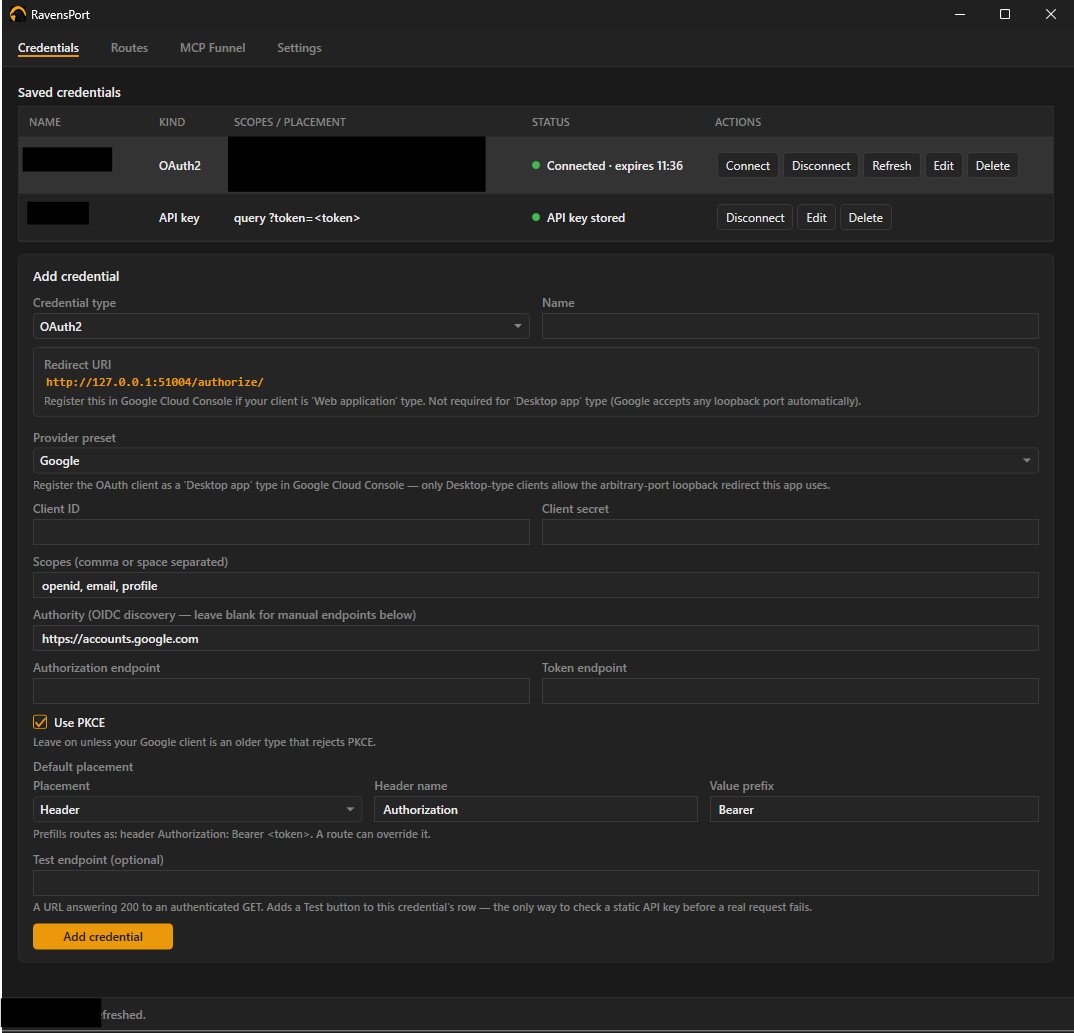
Task: Click the 'Add credential' section heading
Action: point(76,277)
